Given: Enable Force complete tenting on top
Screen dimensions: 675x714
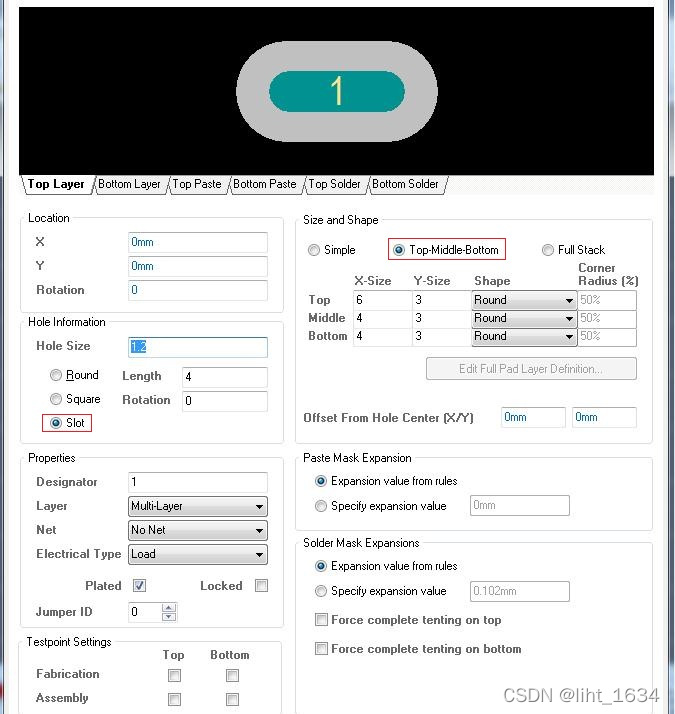Looking at the screenshot, I should pos(322,620).
